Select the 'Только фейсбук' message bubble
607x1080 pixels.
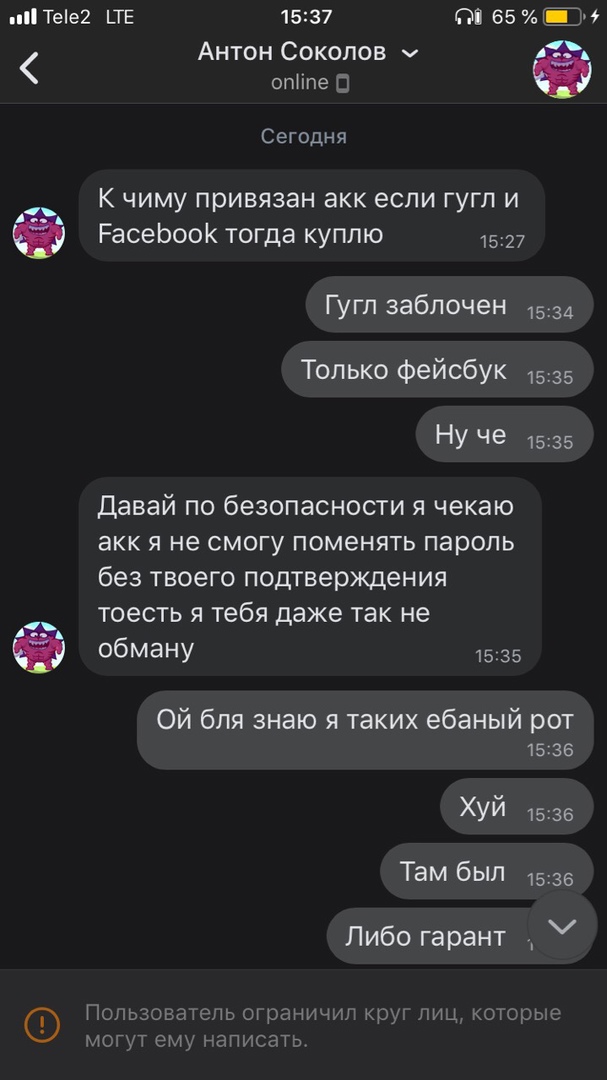coord(437,369)
